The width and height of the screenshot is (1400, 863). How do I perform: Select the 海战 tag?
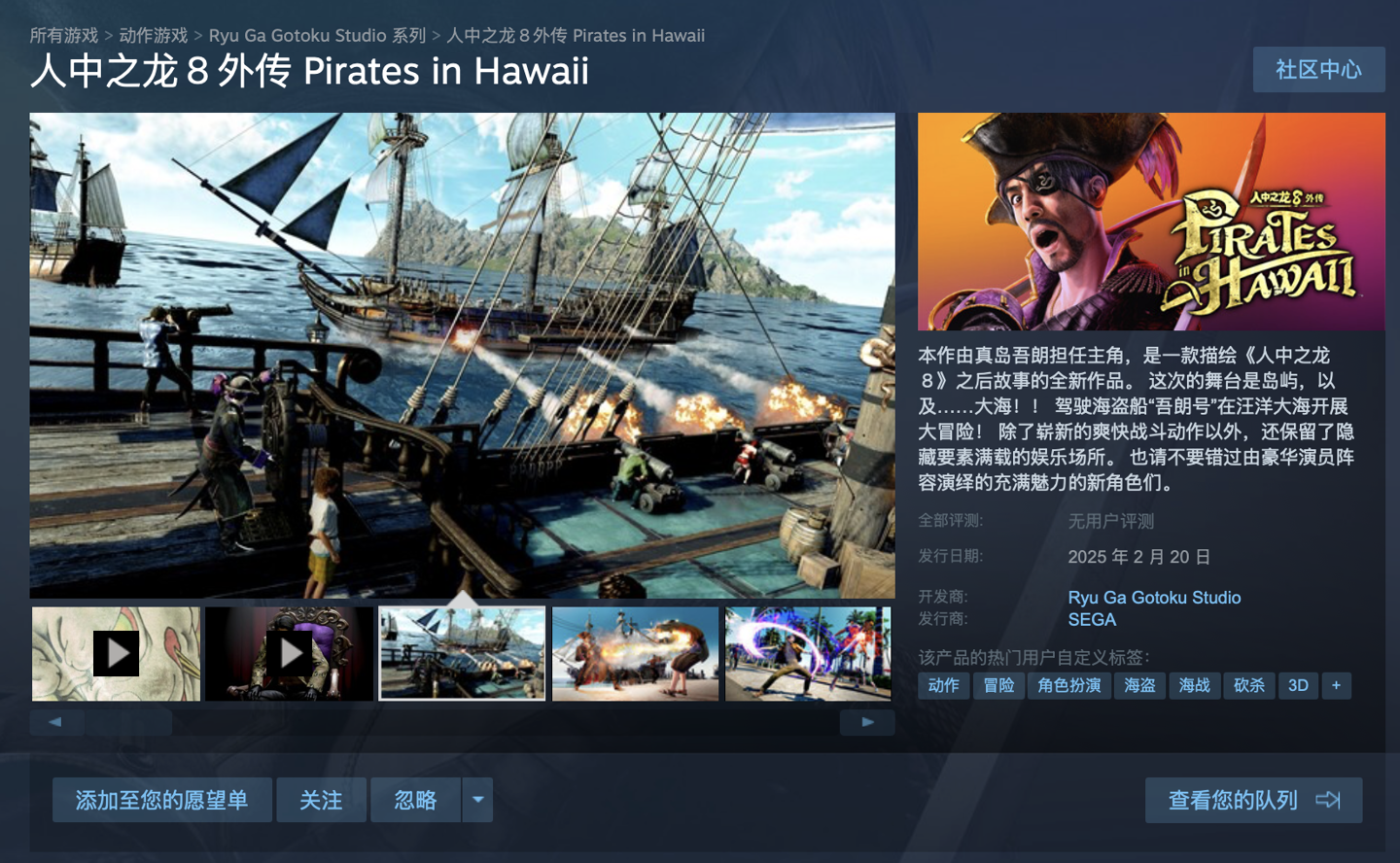[x=1194, y=685]
